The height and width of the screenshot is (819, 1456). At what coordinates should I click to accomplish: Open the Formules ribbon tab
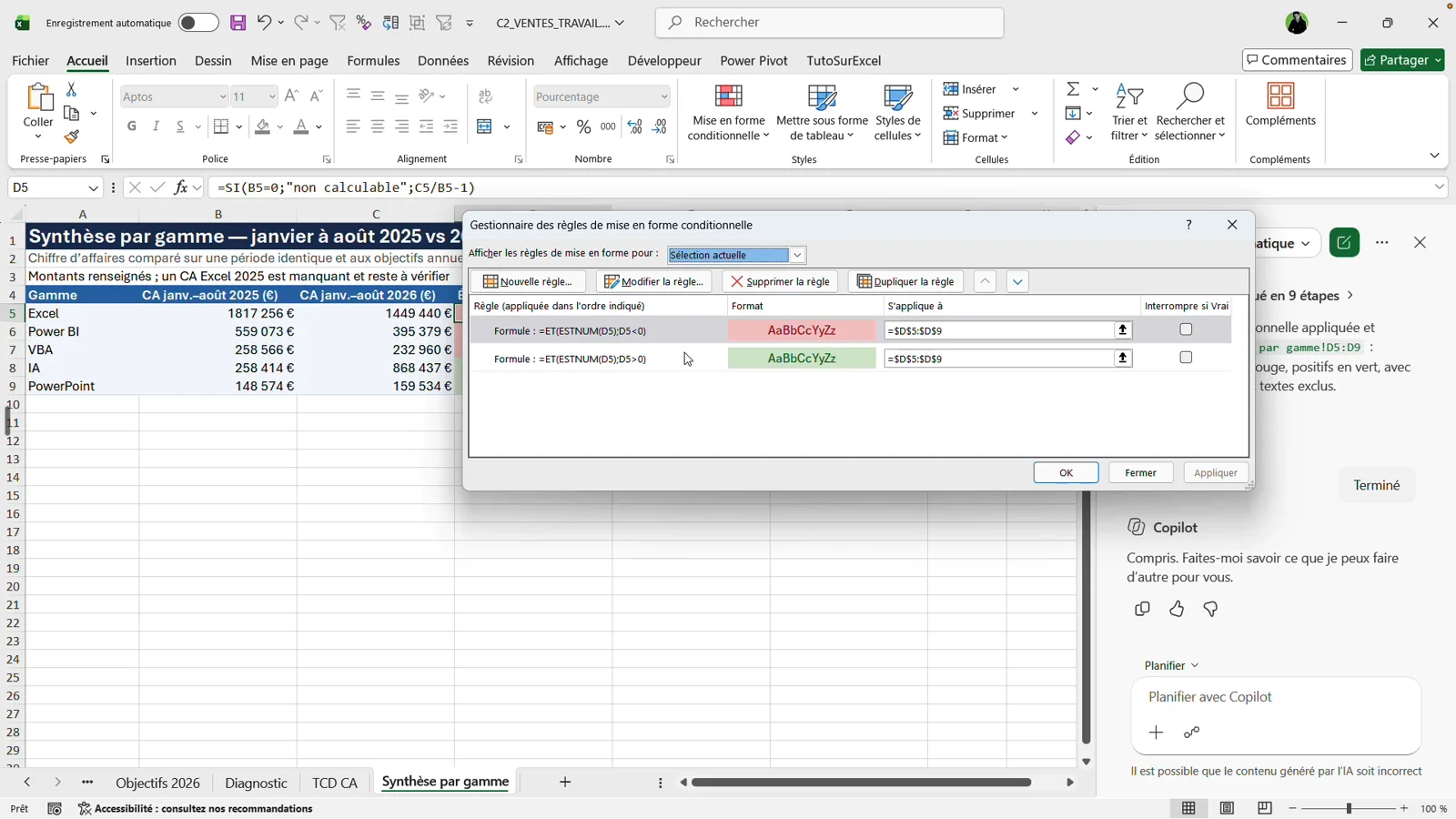[373, 61]
